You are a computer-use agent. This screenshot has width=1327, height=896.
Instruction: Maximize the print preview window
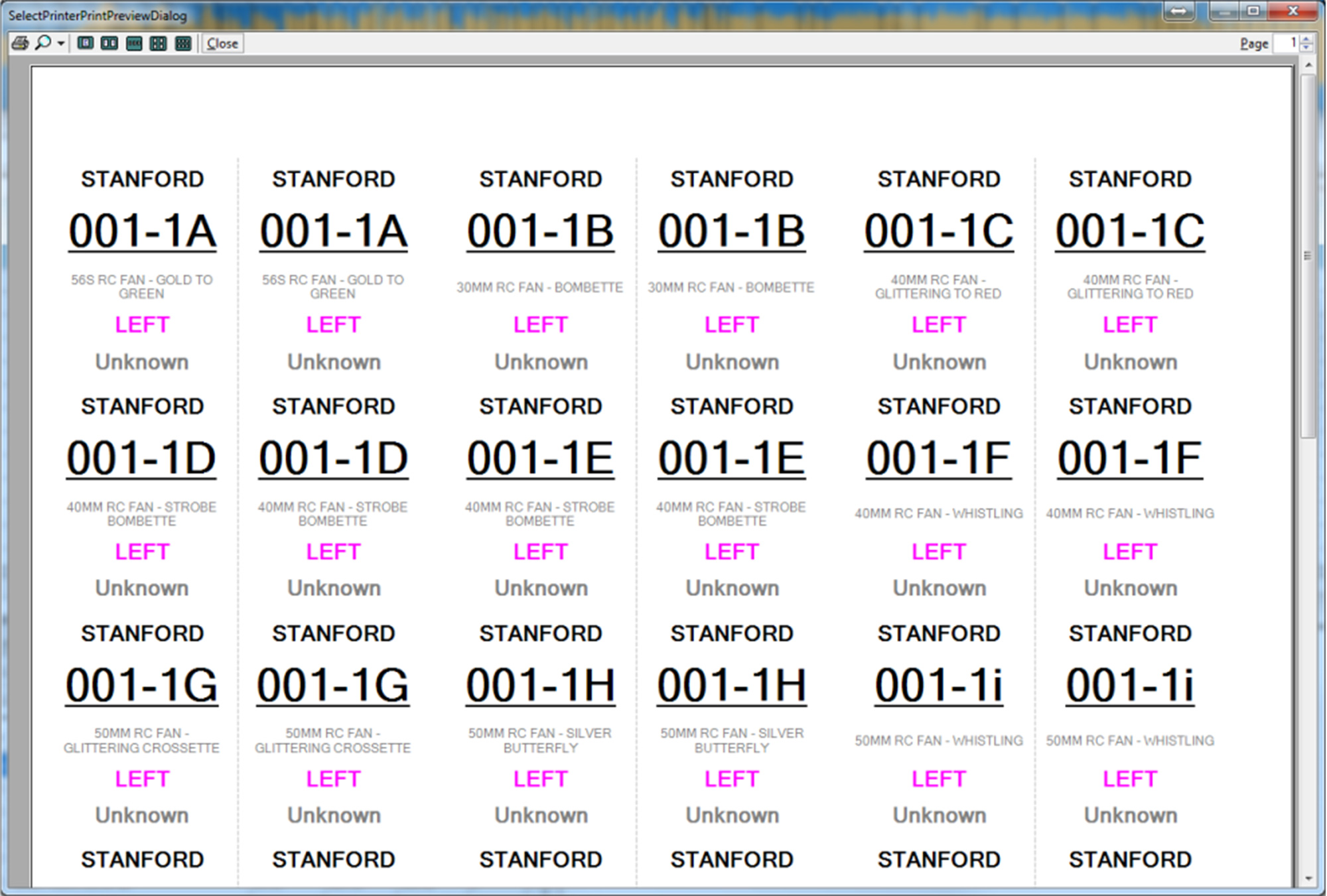pyautogui.click(x=1253, y=11)
